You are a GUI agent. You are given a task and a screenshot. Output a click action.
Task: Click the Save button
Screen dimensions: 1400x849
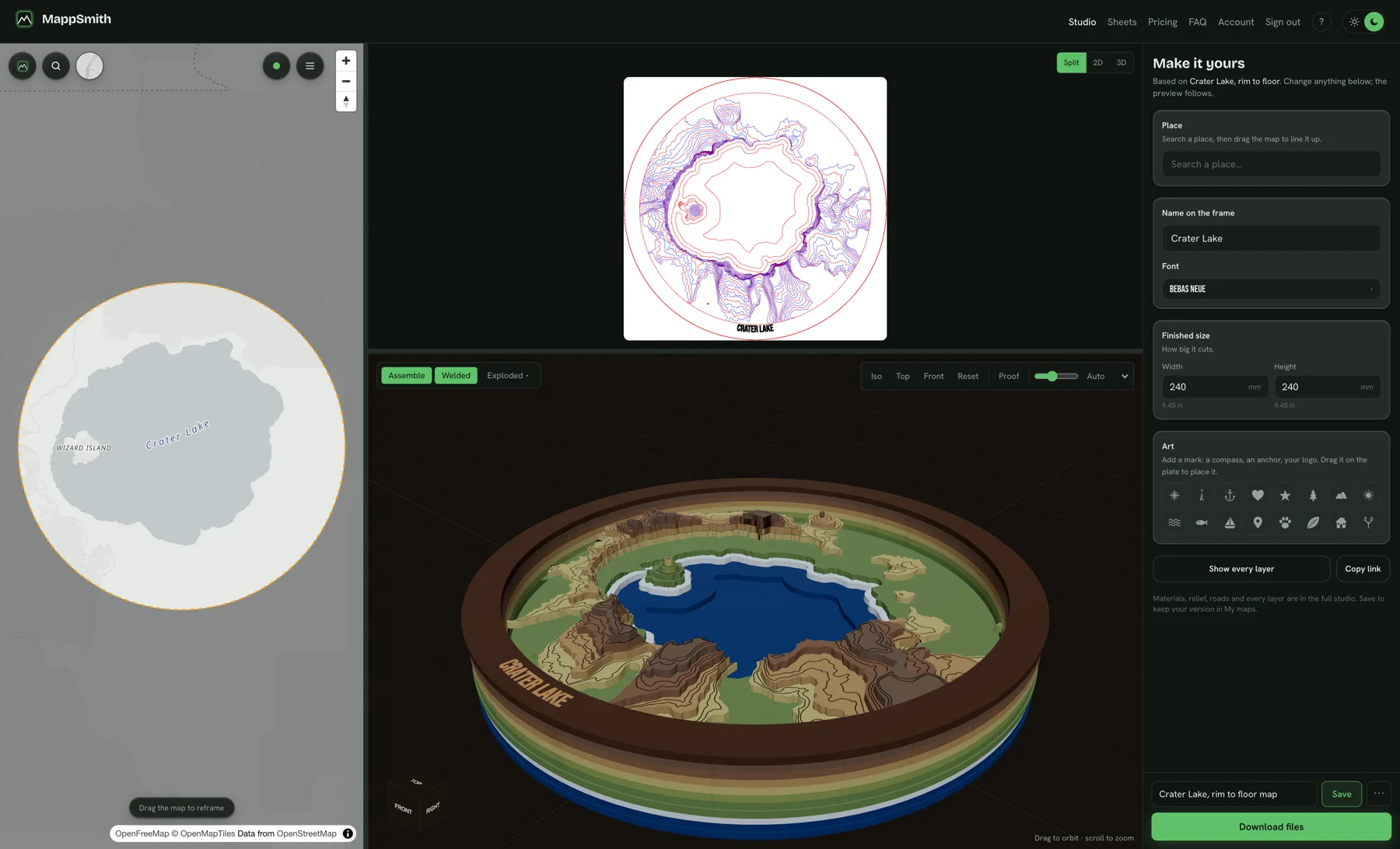pyautogui.click(x=1342, y=794)
